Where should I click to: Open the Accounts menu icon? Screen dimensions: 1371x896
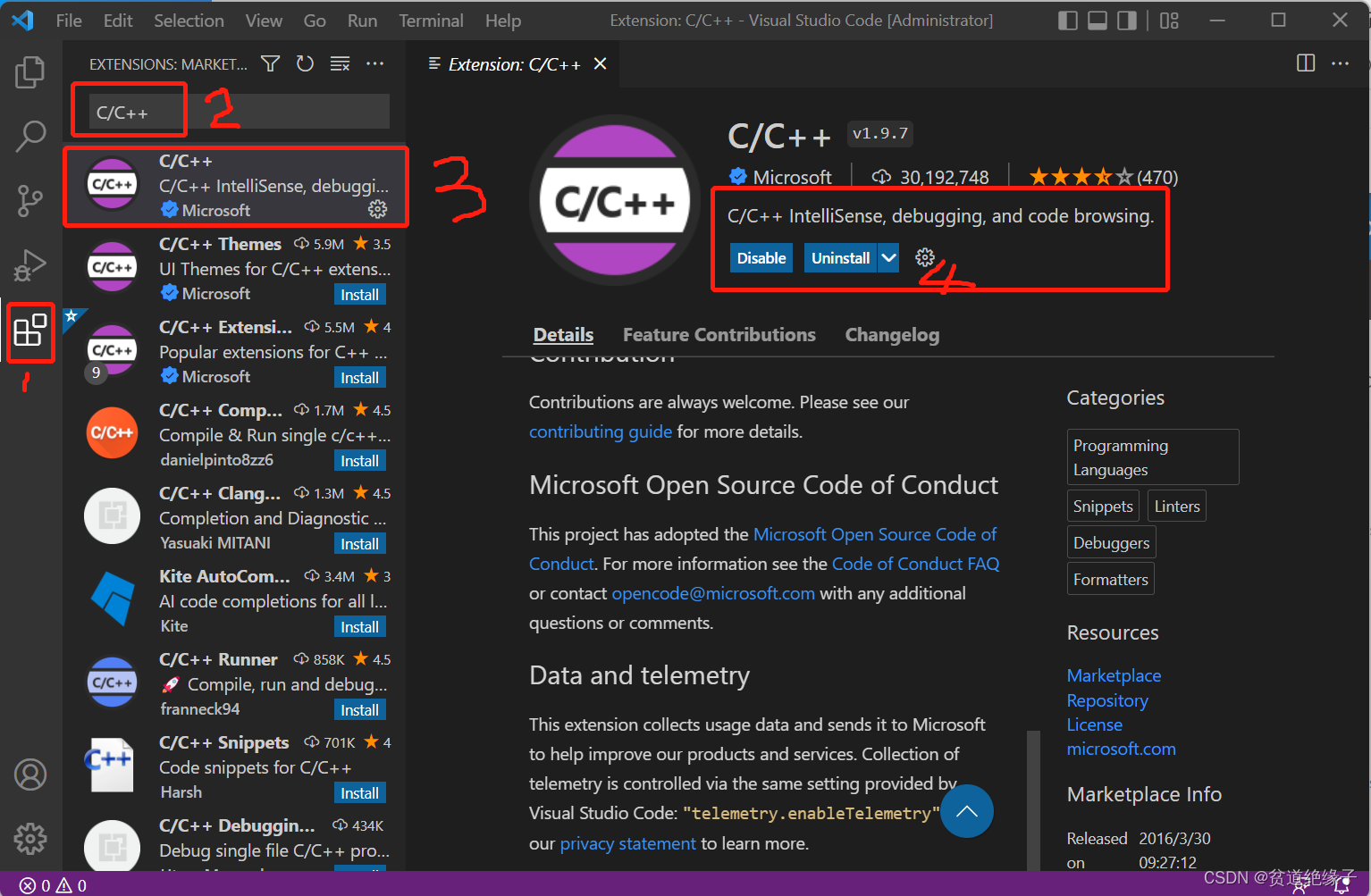click(30, 775)
